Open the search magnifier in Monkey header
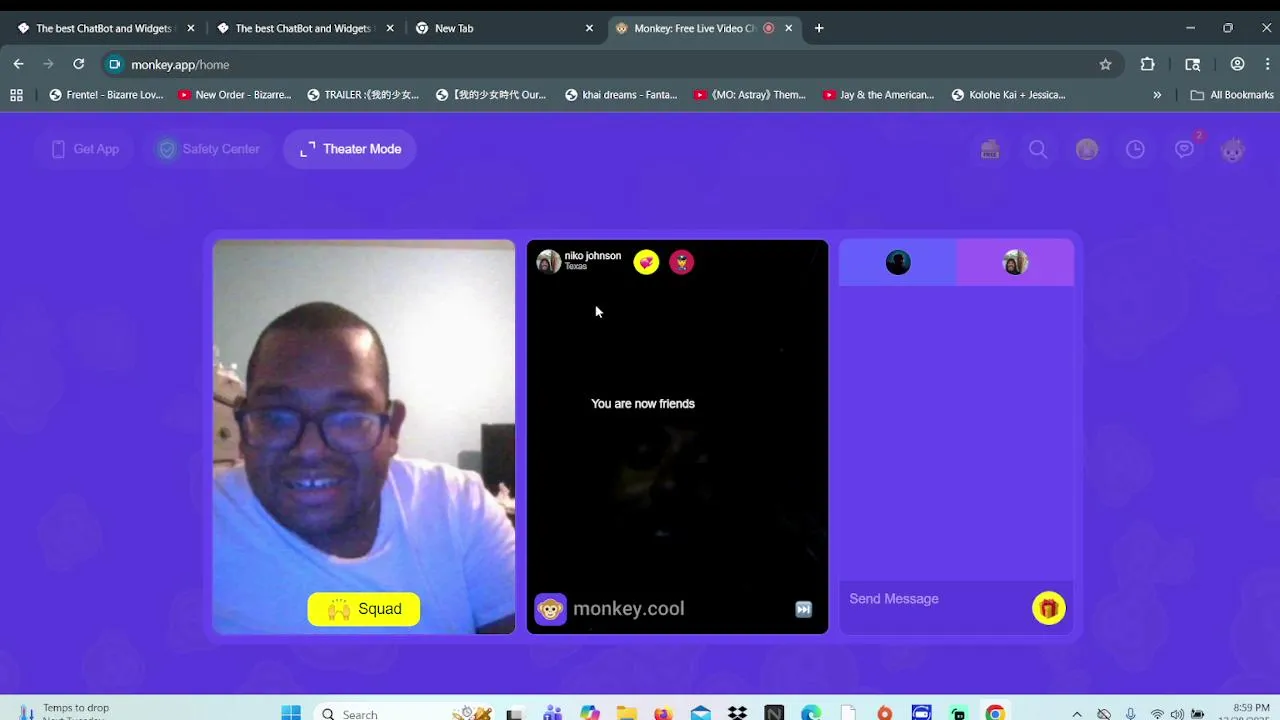Viewport: 1280px width, 720px height. click(1038, 149)
